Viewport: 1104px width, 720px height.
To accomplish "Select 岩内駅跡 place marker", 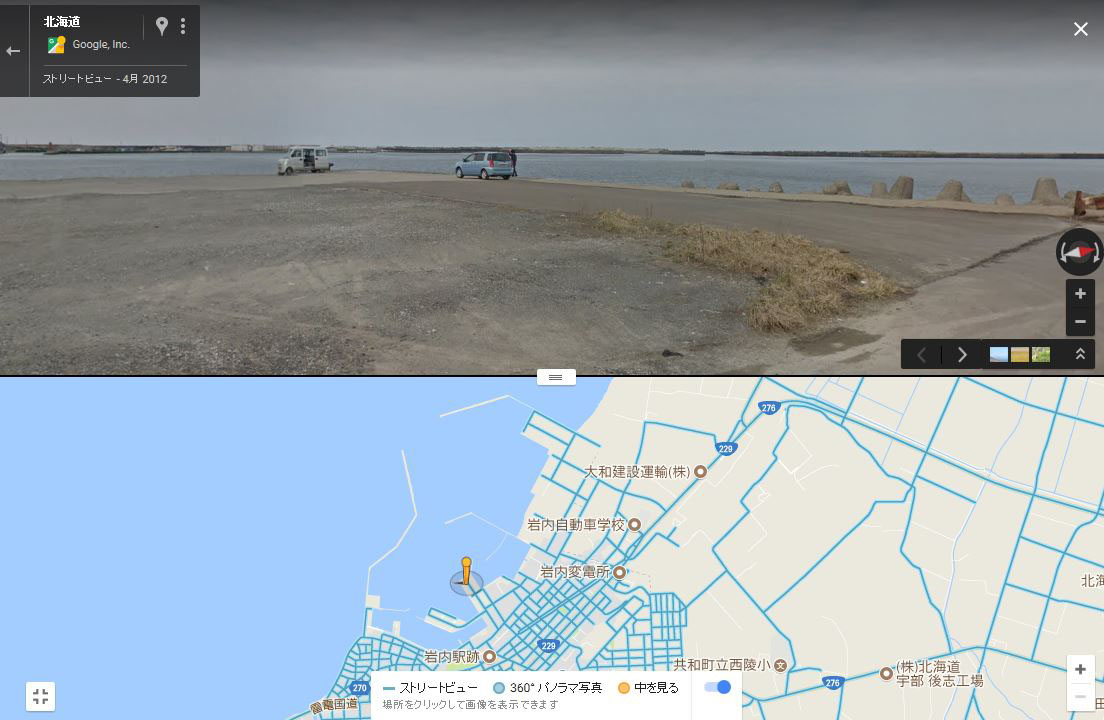I will tap(489, 657).
